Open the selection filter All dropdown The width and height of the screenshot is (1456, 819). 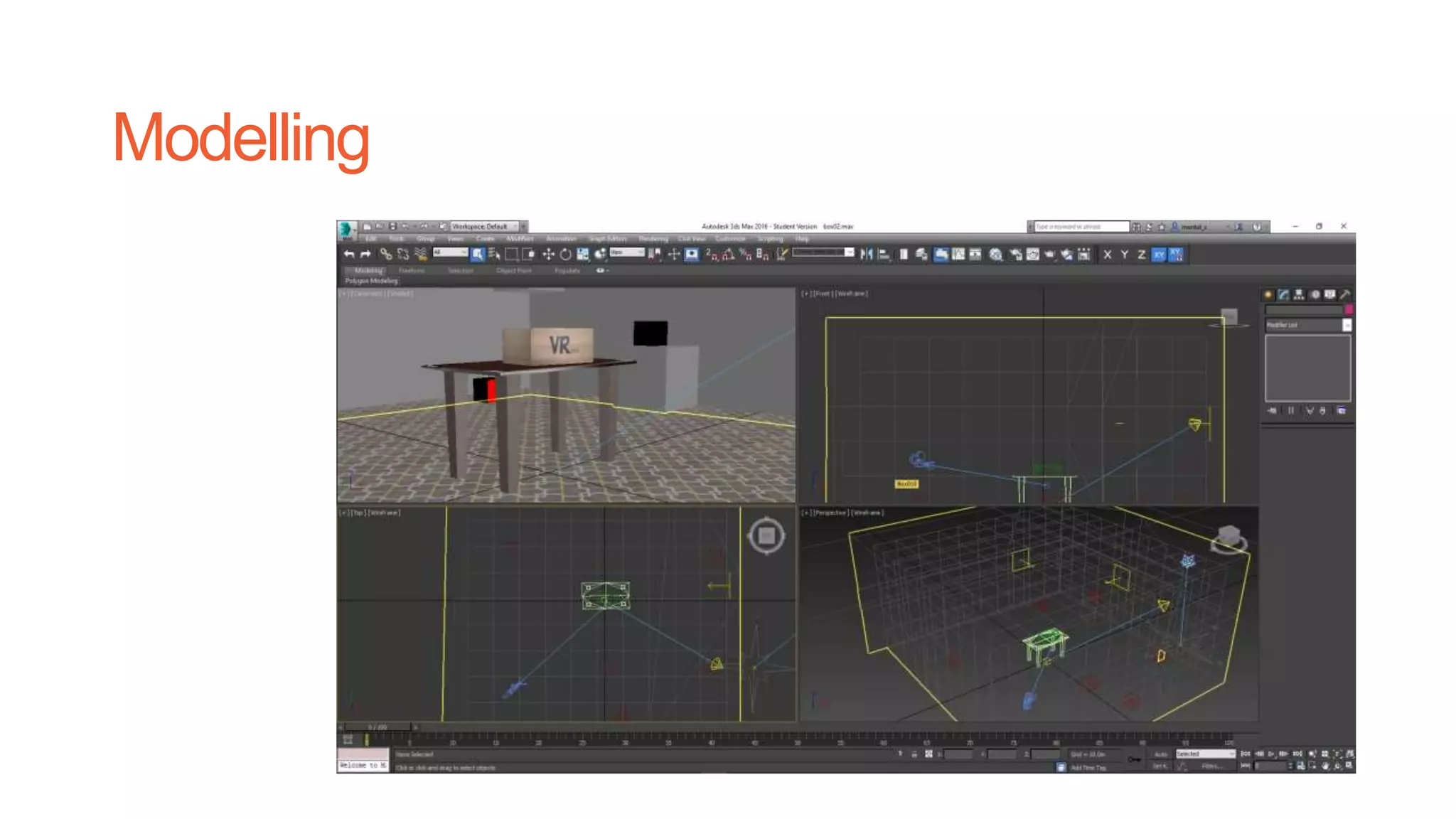450,252
